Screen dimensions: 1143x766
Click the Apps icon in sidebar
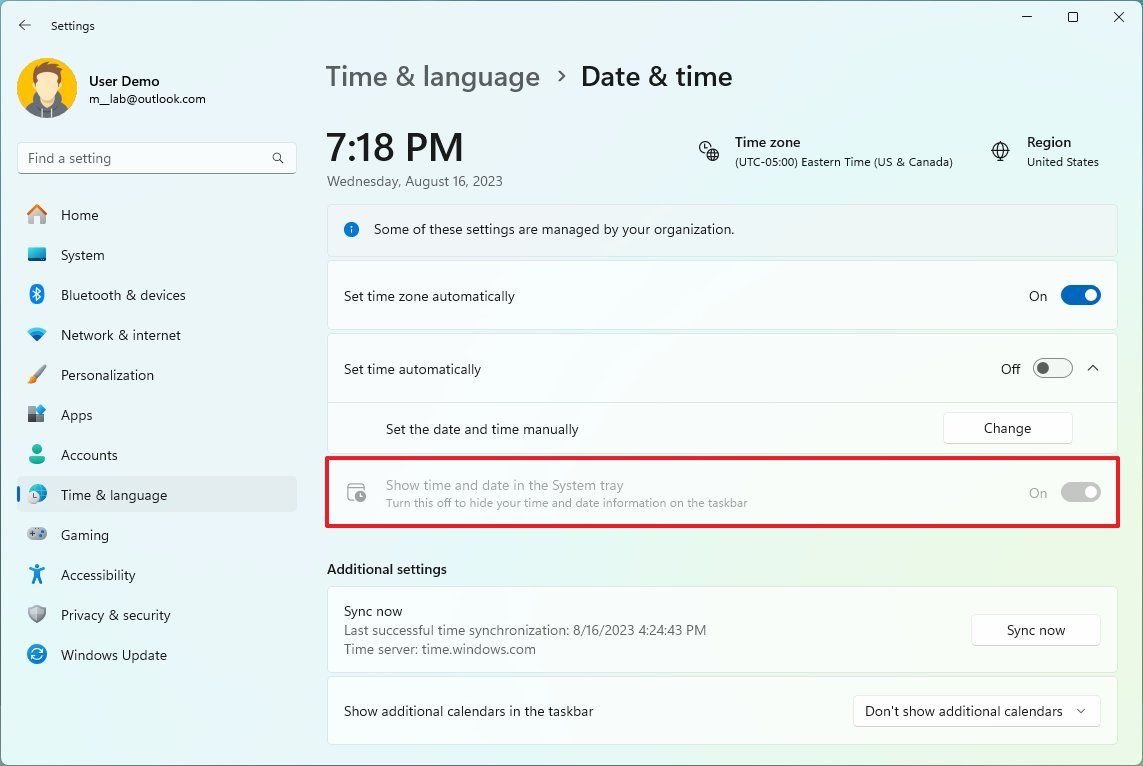(36, 414)
